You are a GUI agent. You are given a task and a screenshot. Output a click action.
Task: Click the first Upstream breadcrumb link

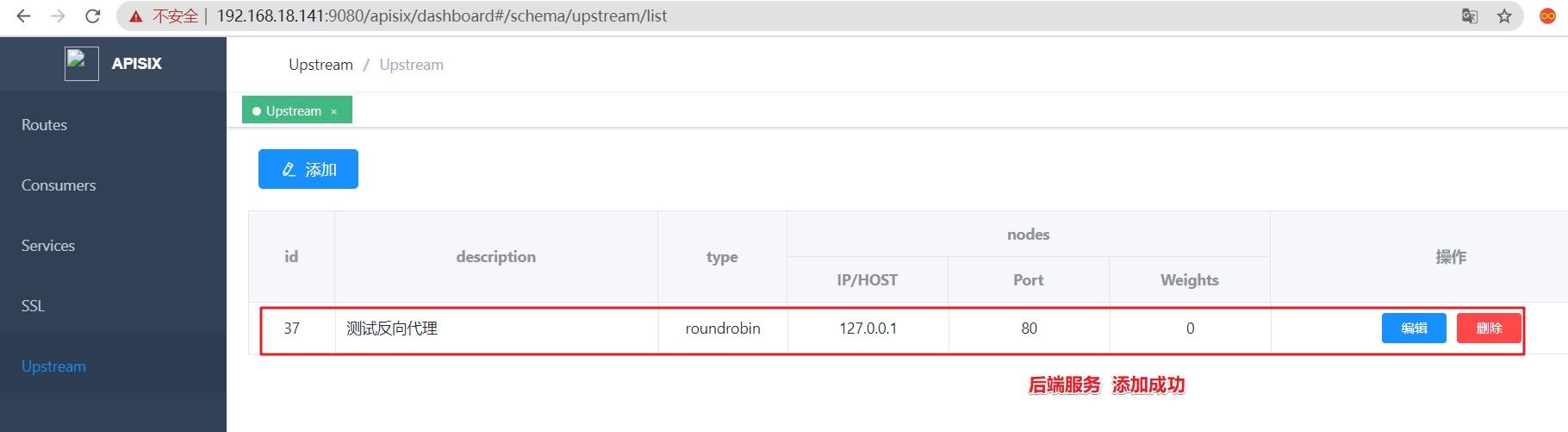[x=320, y=65]
